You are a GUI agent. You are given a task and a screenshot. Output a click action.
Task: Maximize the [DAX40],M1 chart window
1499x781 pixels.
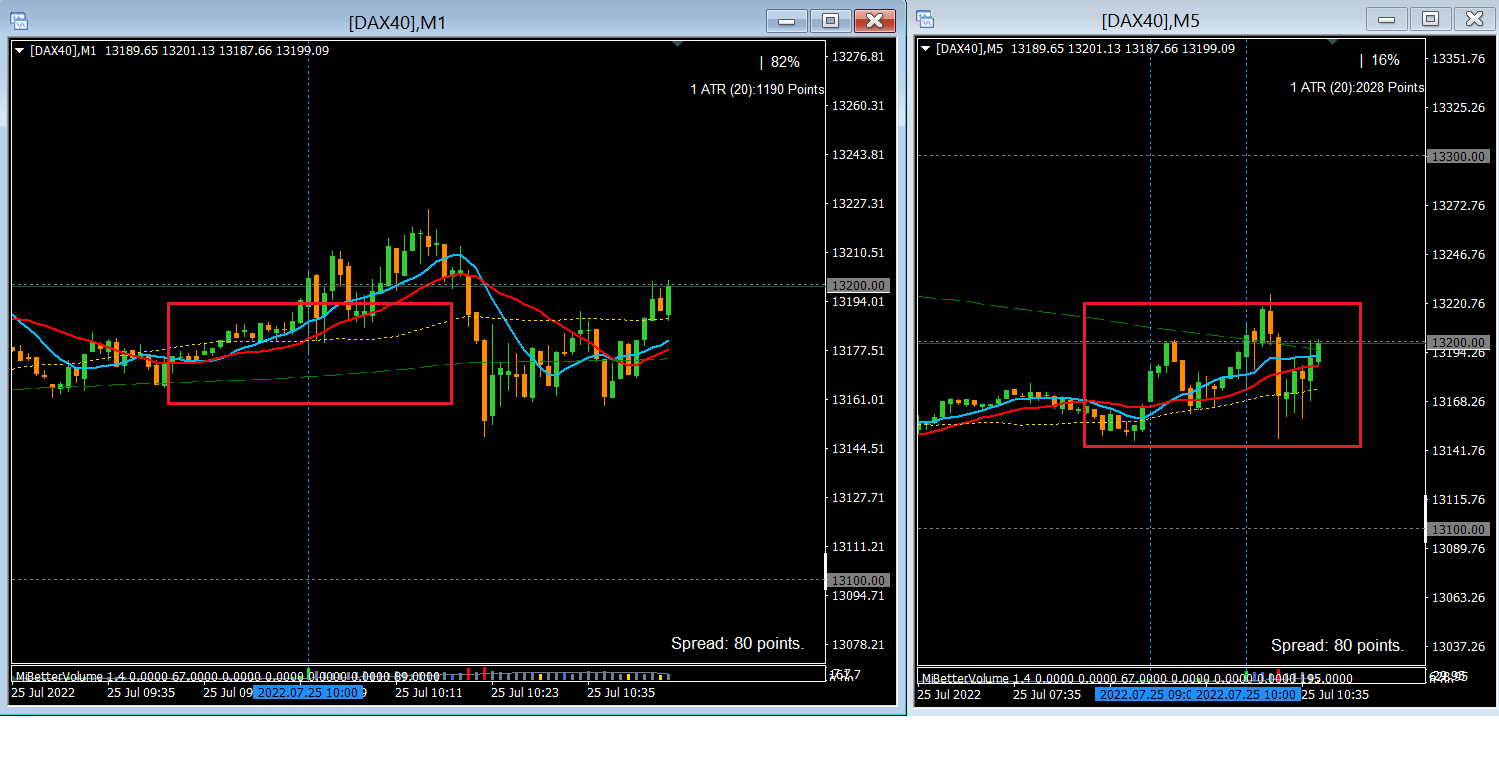click(830, 21)
